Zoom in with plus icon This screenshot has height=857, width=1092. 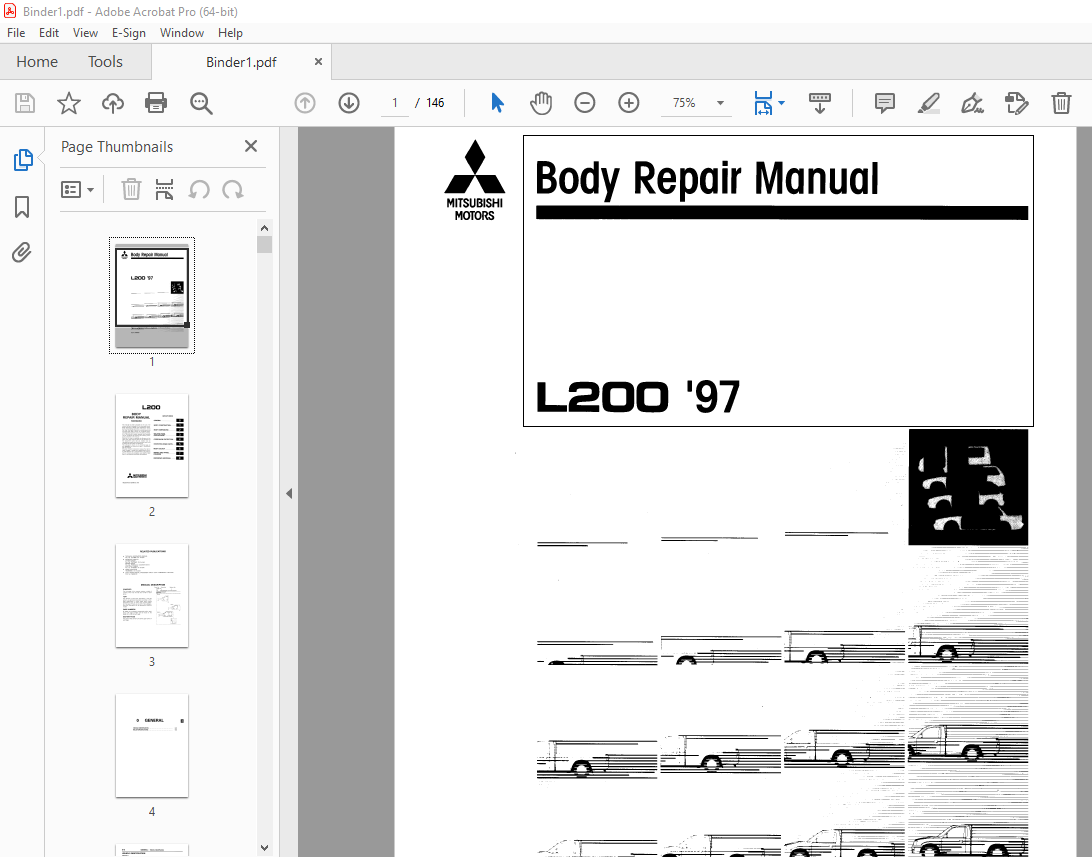(629, 103)
